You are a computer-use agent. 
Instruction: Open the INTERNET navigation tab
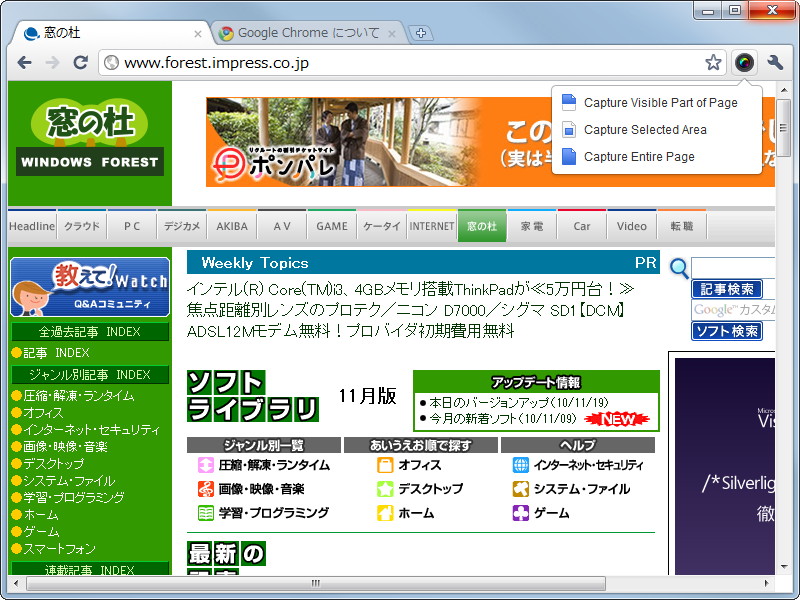coord(432,226)
